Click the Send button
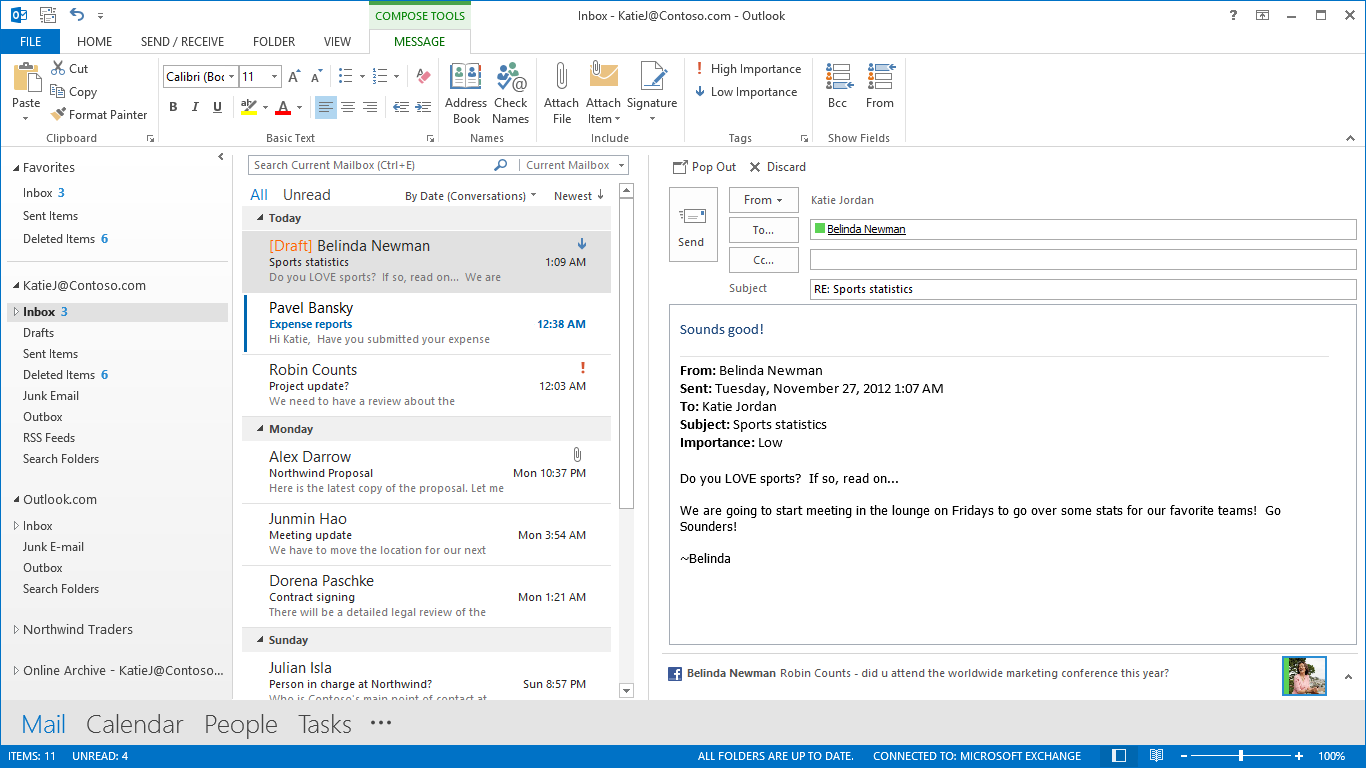 (x=692, y=225)
